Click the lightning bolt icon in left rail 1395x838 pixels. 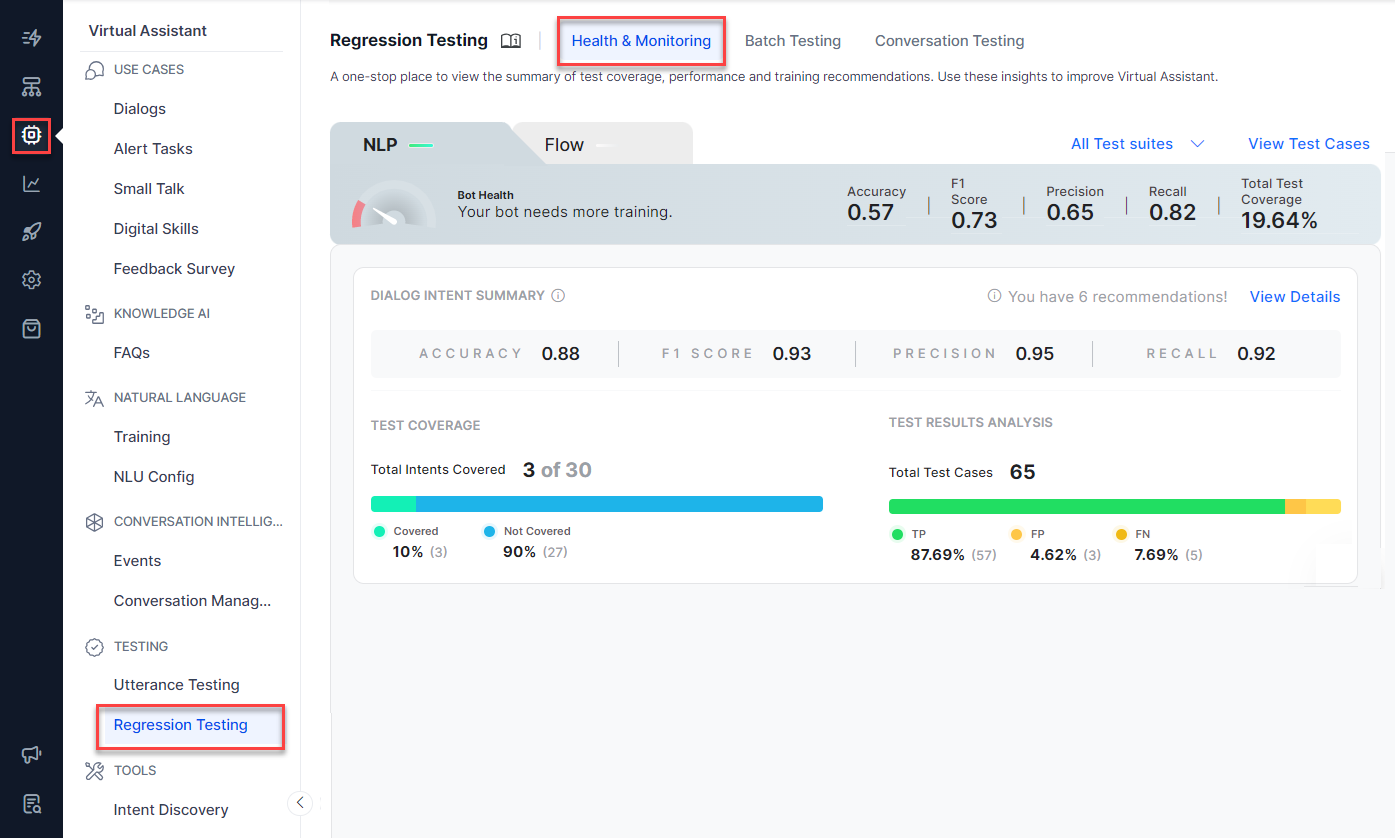tap(31, 38)
